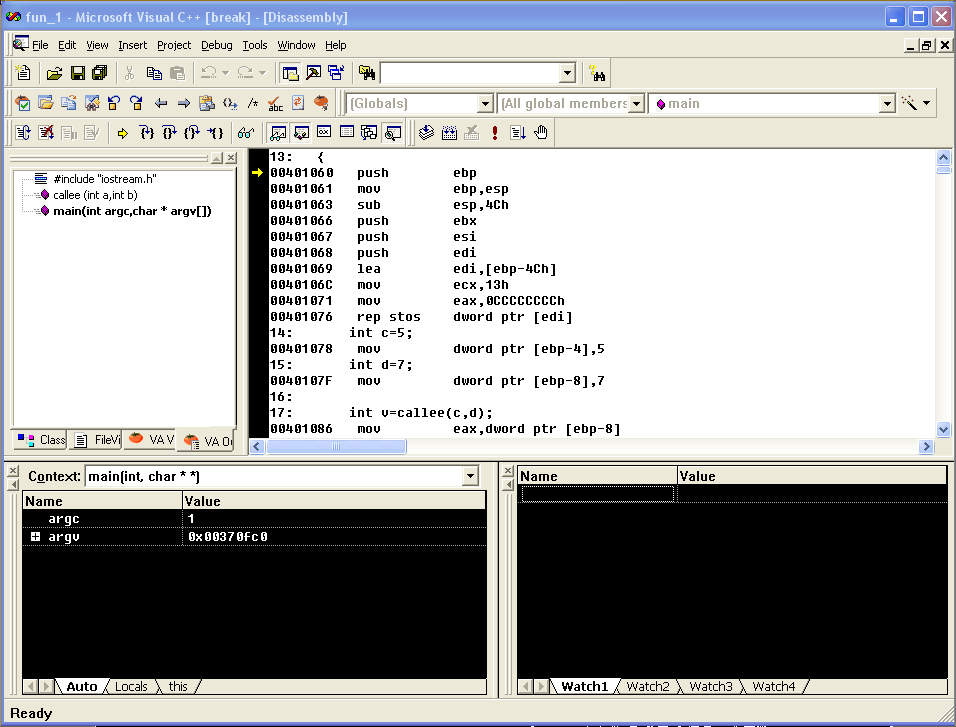Screen dimensions: 956x727
Task: Click the Step Out icon
Action: [192, 133]
